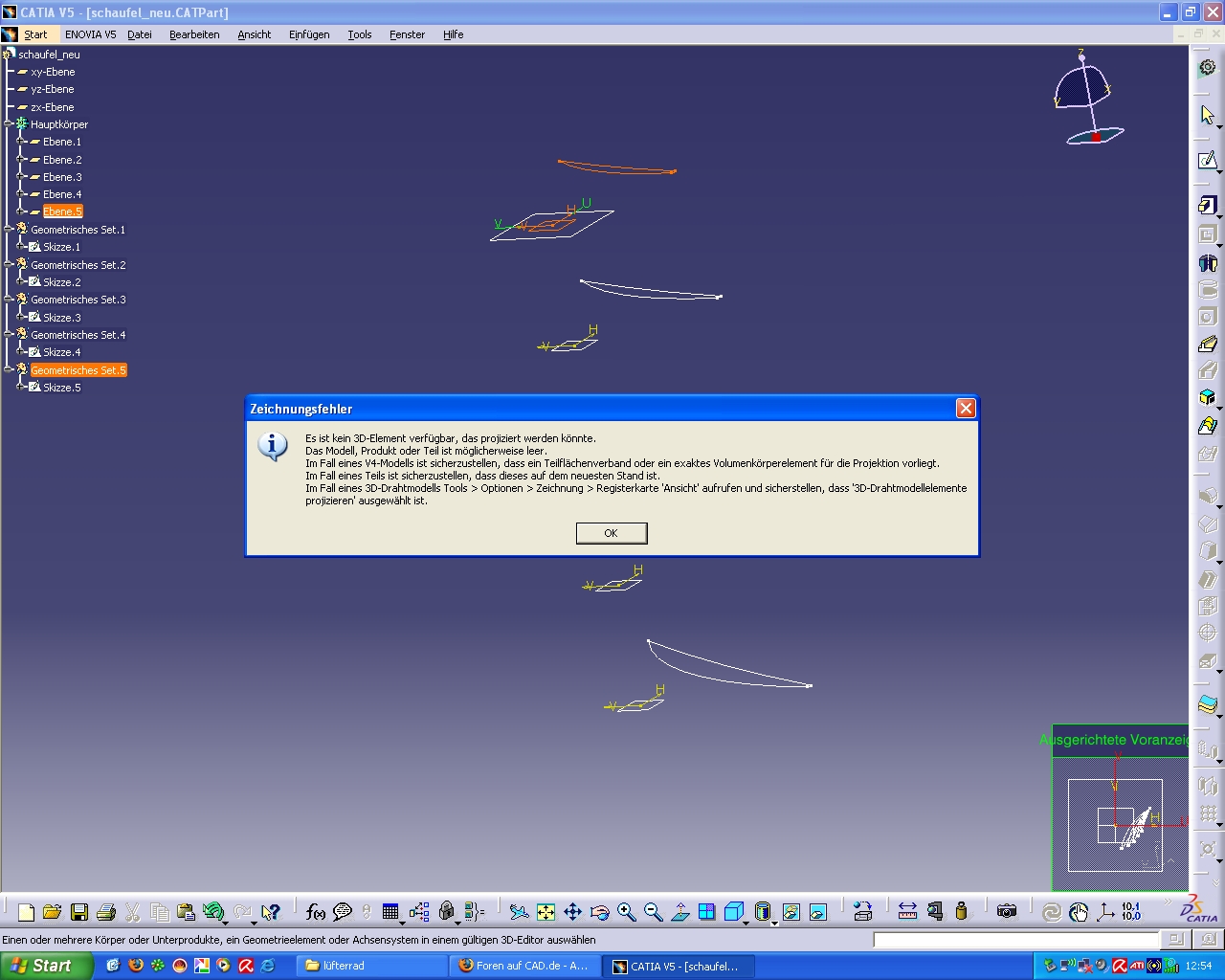Viewport: 1225px width, 980px height.
Task: Click the command input field
Action: (x=1015, y=940)
